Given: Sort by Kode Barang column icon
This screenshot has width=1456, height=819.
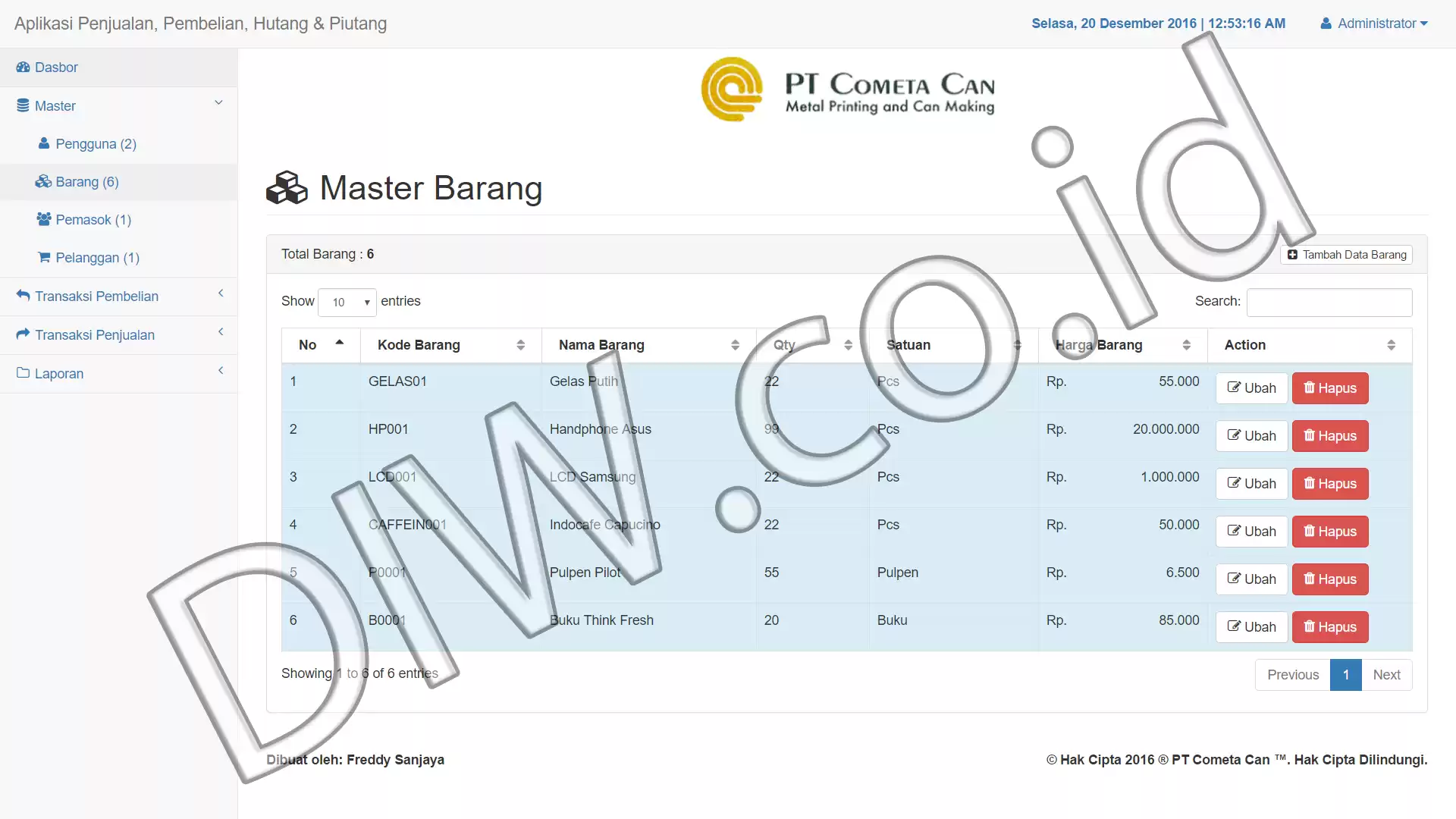Looking at the screenshot, I should pyautogui.click(x=521, y=345).
